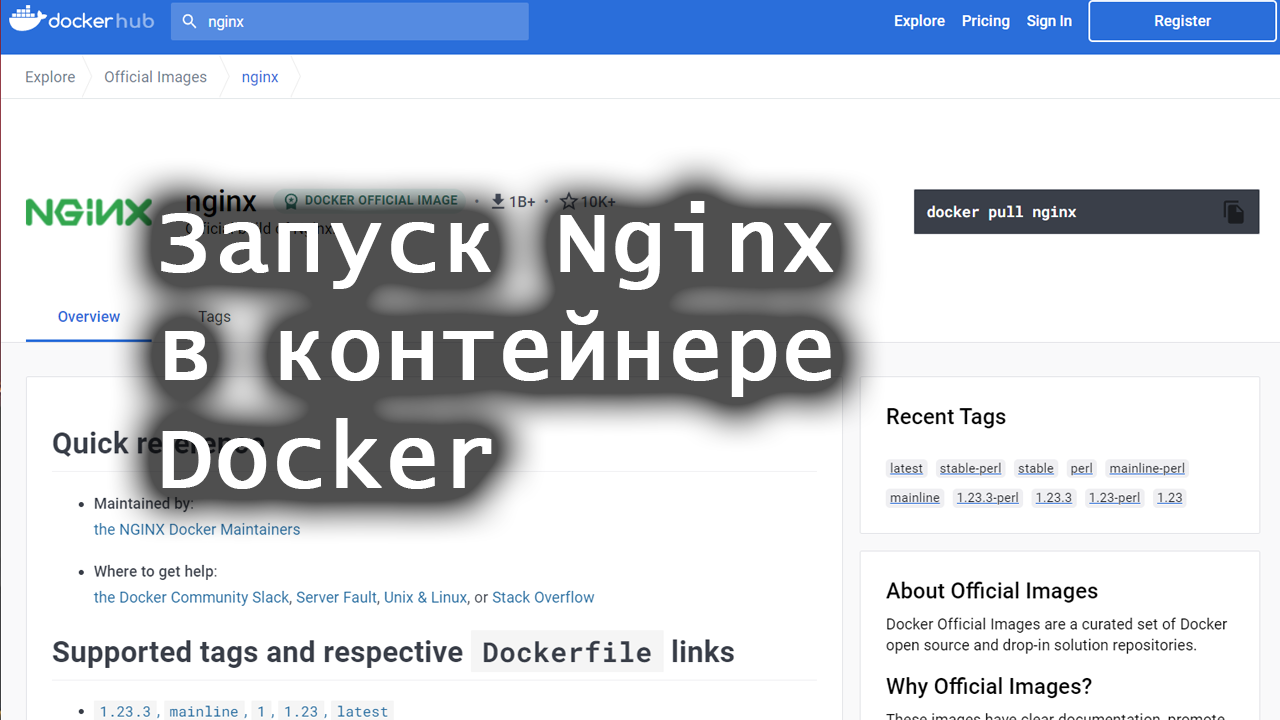Click the NGINX green logo

click(89, 212)
